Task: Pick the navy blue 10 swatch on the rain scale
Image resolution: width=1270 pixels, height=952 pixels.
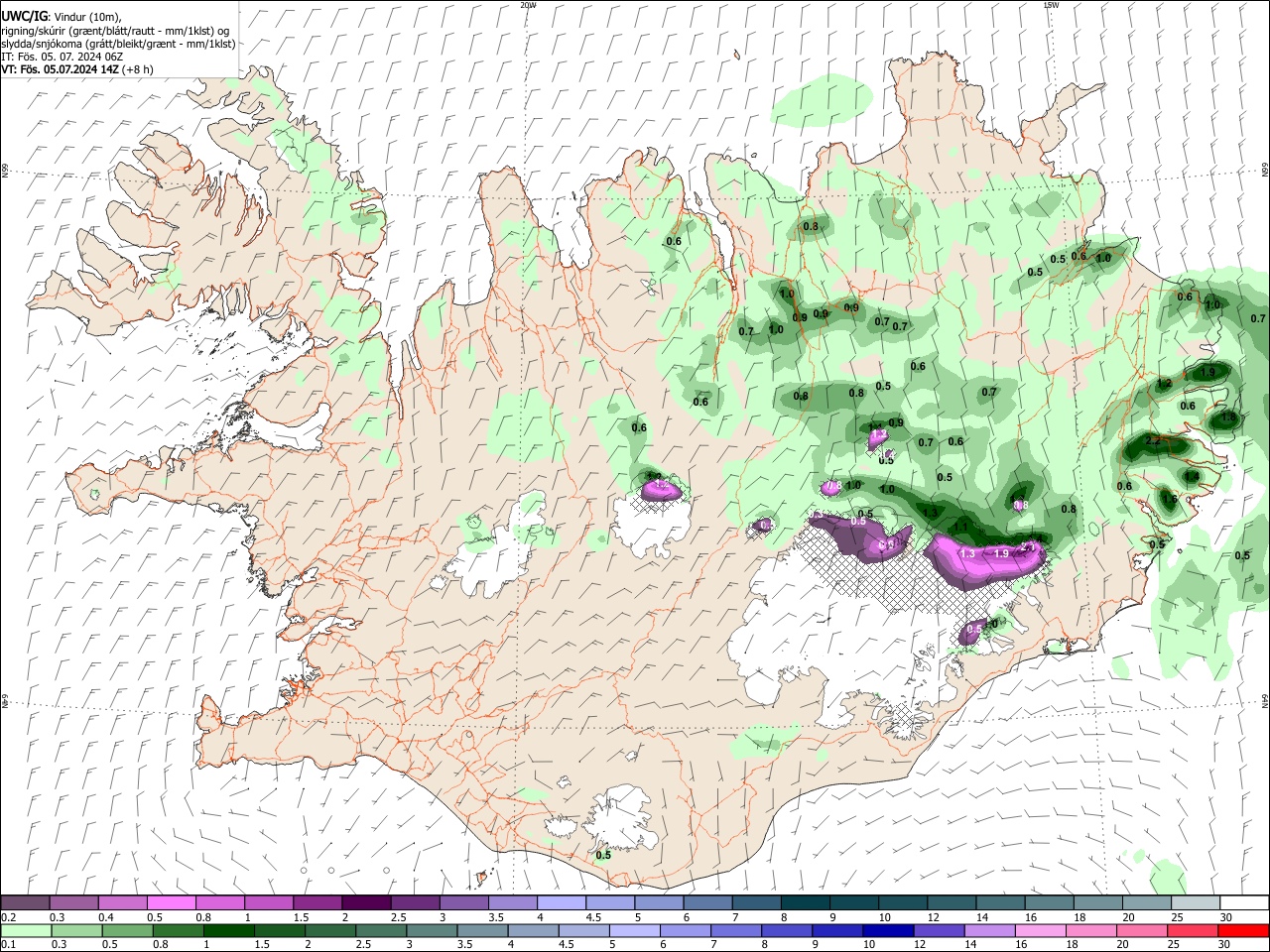Action: 888,930
